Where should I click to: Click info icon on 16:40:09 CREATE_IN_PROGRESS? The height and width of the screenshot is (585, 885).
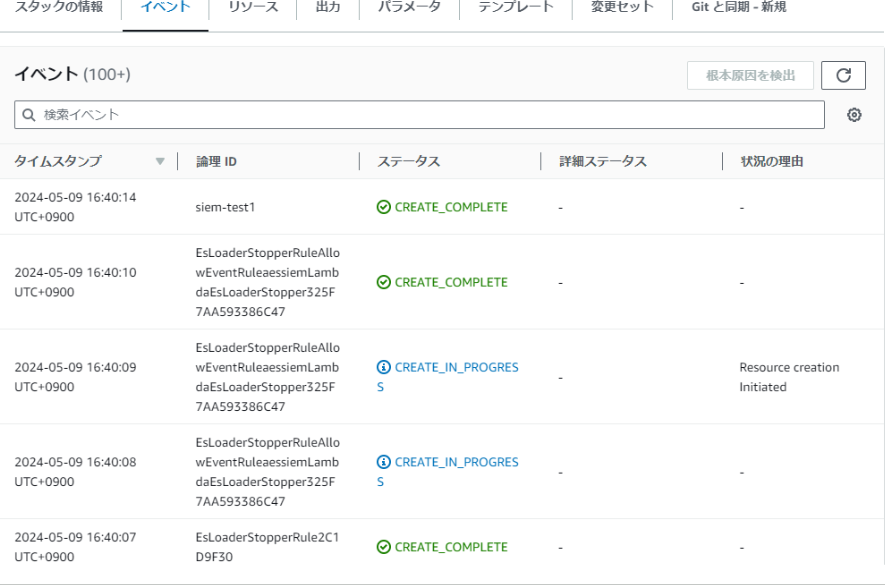click(x=384, y=368)
